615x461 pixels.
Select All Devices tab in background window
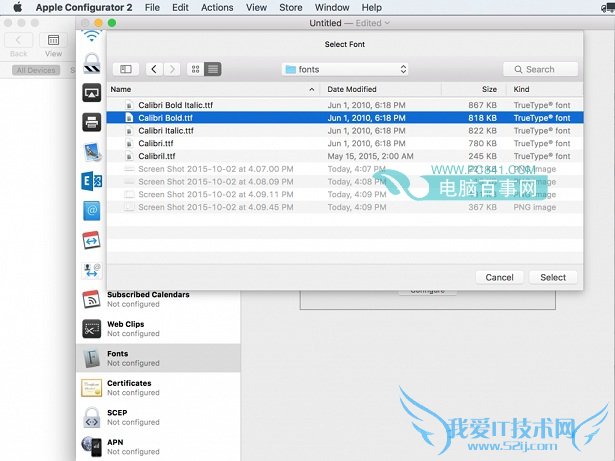36,70
